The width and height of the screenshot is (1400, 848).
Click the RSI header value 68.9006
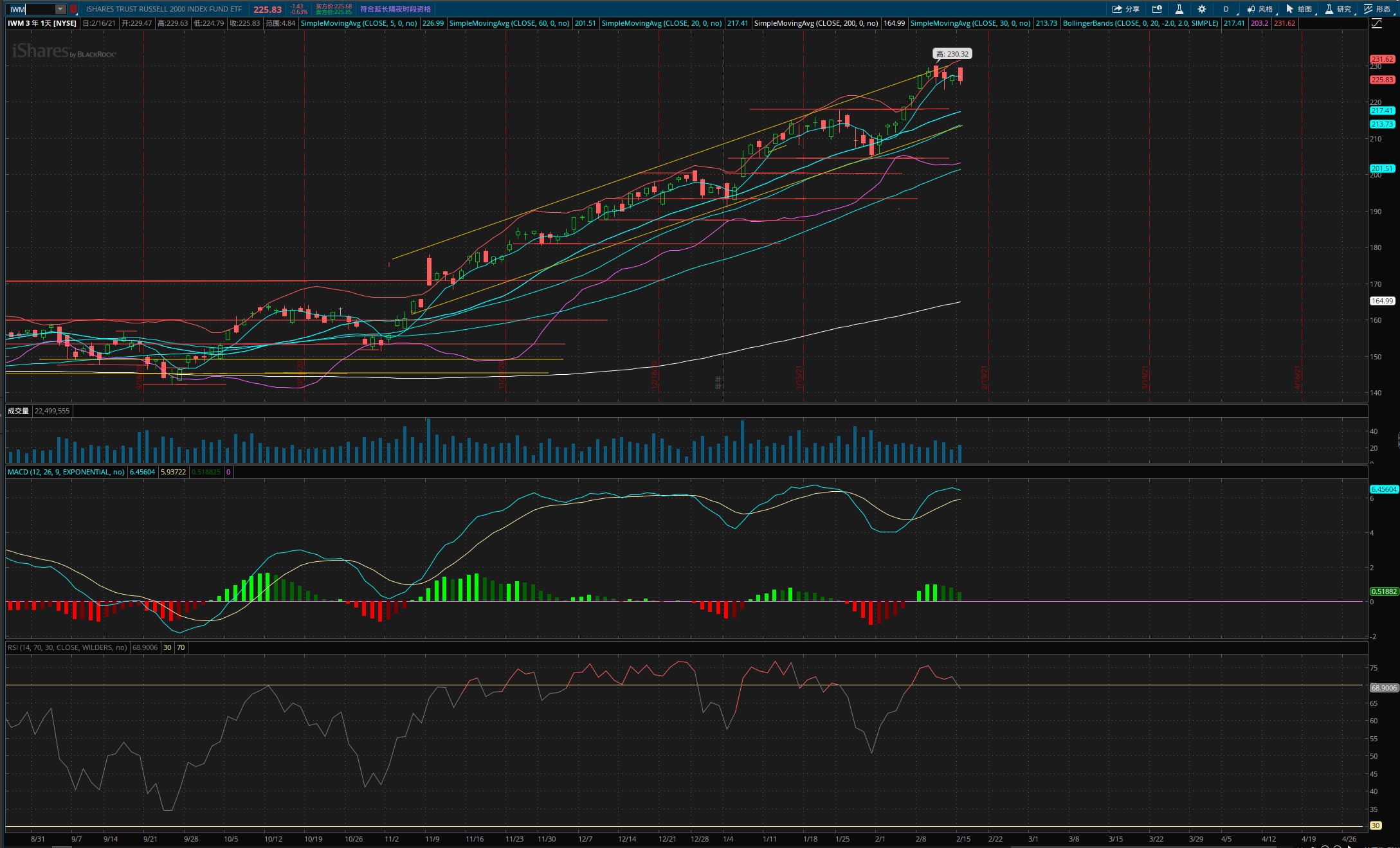(x=145, y=647)
